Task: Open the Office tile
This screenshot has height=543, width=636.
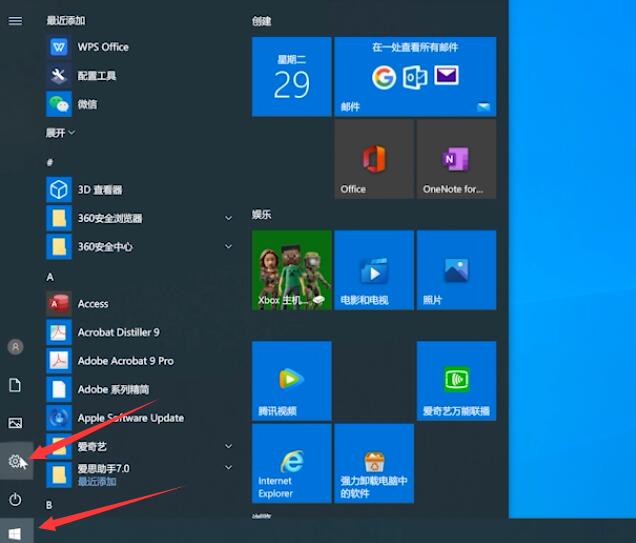Action: 374,159
